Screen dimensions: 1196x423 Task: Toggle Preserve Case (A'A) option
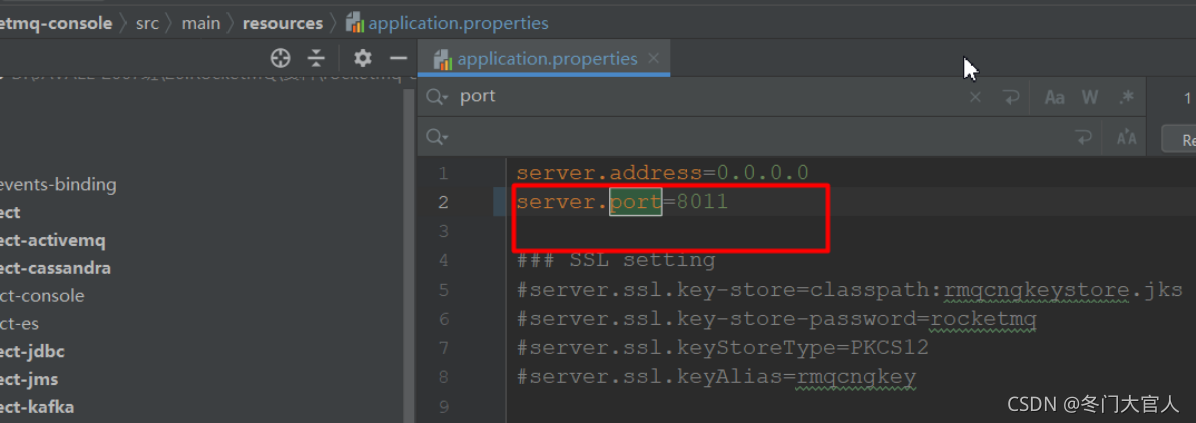click(x=1126, y=138)
